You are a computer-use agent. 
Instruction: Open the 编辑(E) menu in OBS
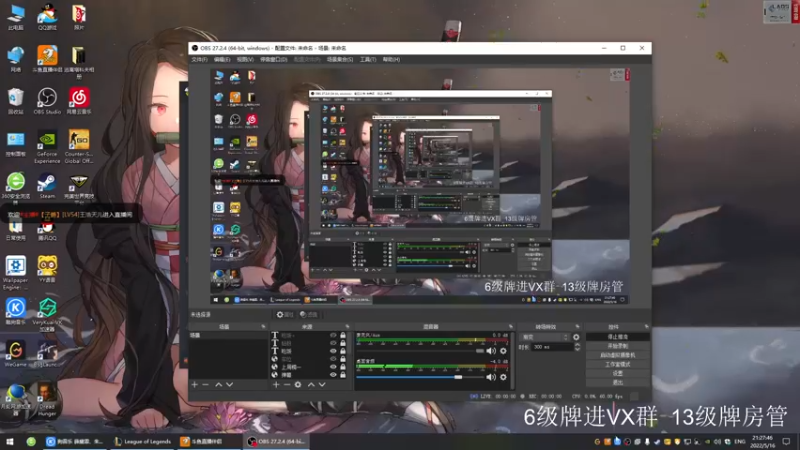222,60
